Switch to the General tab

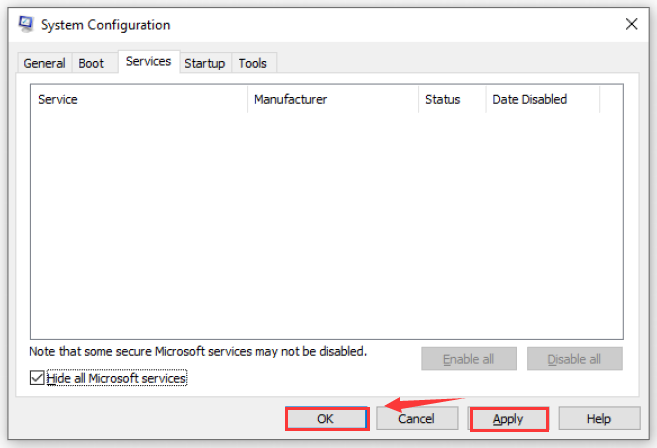coord(44,63)
